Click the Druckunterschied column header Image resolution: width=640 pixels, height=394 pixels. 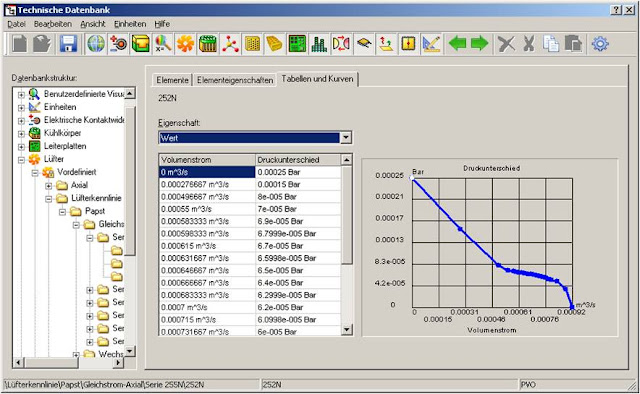(298, 160)
